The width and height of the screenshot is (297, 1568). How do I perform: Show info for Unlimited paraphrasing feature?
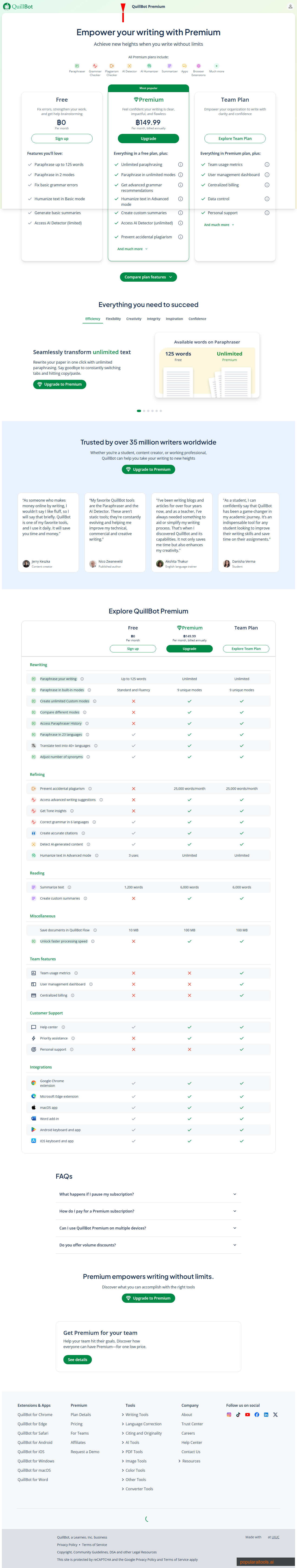pos(180,164)
